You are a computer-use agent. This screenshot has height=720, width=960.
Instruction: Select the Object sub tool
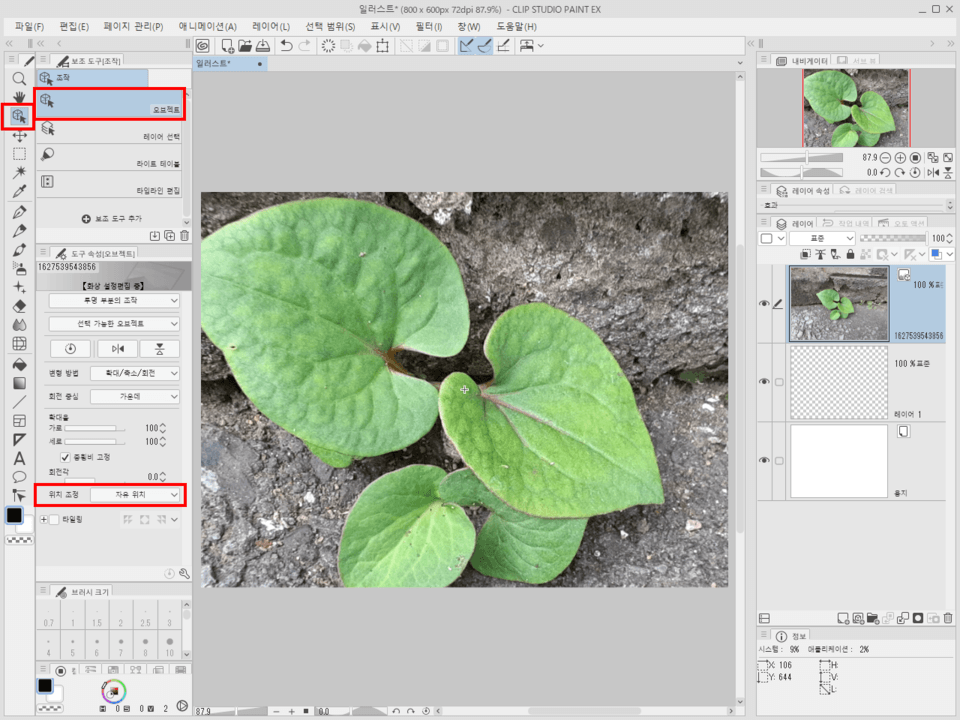click(x=110, y=103)
